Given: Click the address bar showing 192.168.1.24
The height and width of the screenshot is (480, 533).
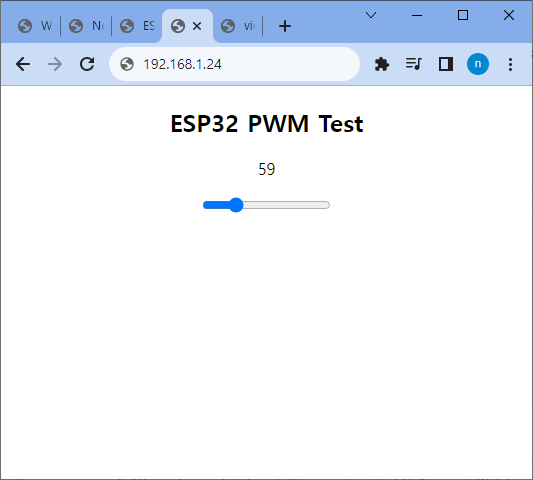Looking at the screenshot, I should pyautogui.click(x=234, y=64).
